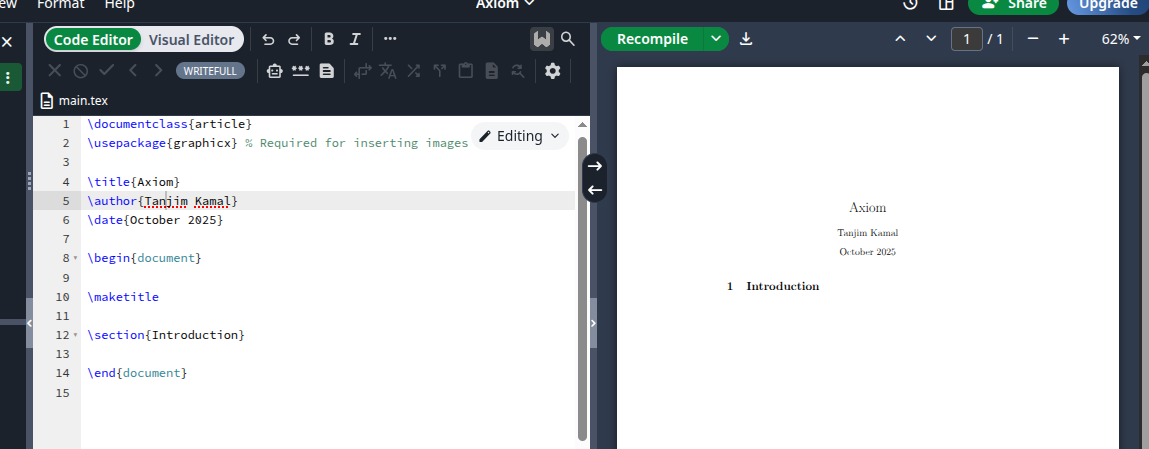Go to previous PDF page
This screenshot has height=449, width=1149.
901,39
